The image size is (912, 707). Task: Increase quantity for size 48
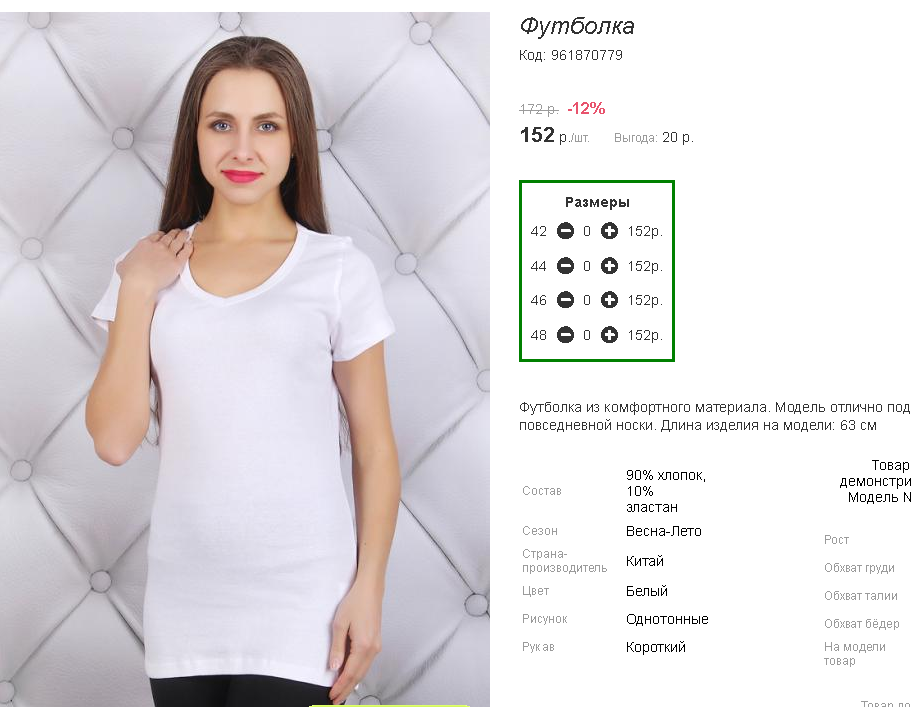pos(609,335)
